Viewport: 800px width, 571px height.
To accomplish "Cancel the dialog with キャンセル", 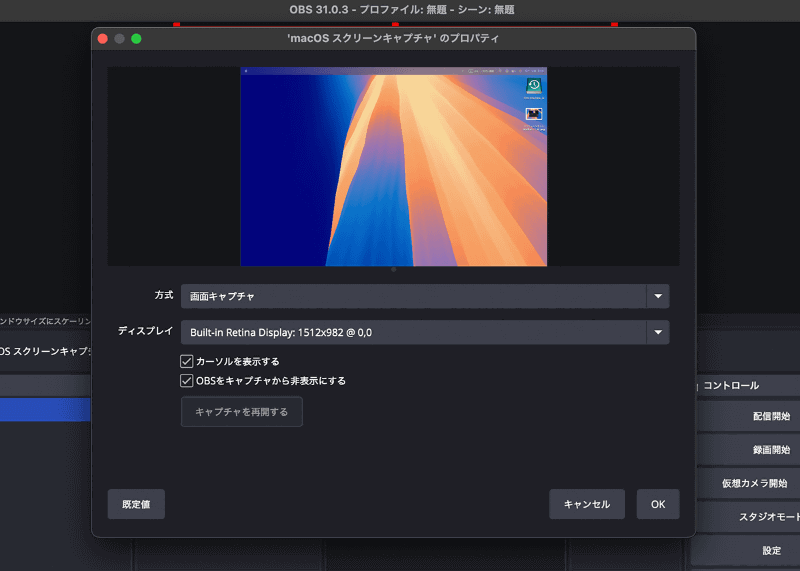I will click(x=587, y=504).
